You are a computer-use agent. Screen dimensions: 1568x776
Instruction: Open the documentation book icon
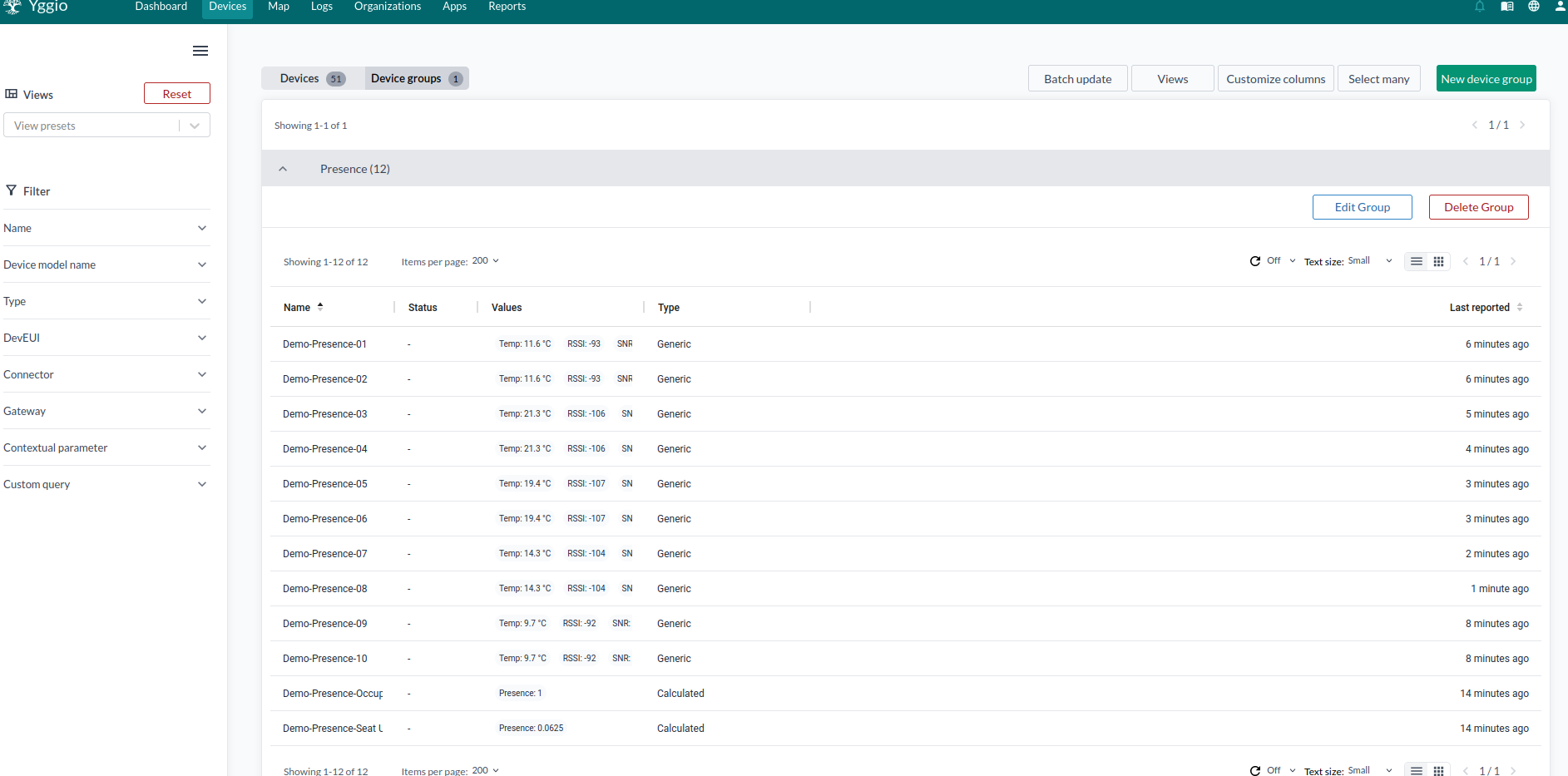(x=1507, y=7)
